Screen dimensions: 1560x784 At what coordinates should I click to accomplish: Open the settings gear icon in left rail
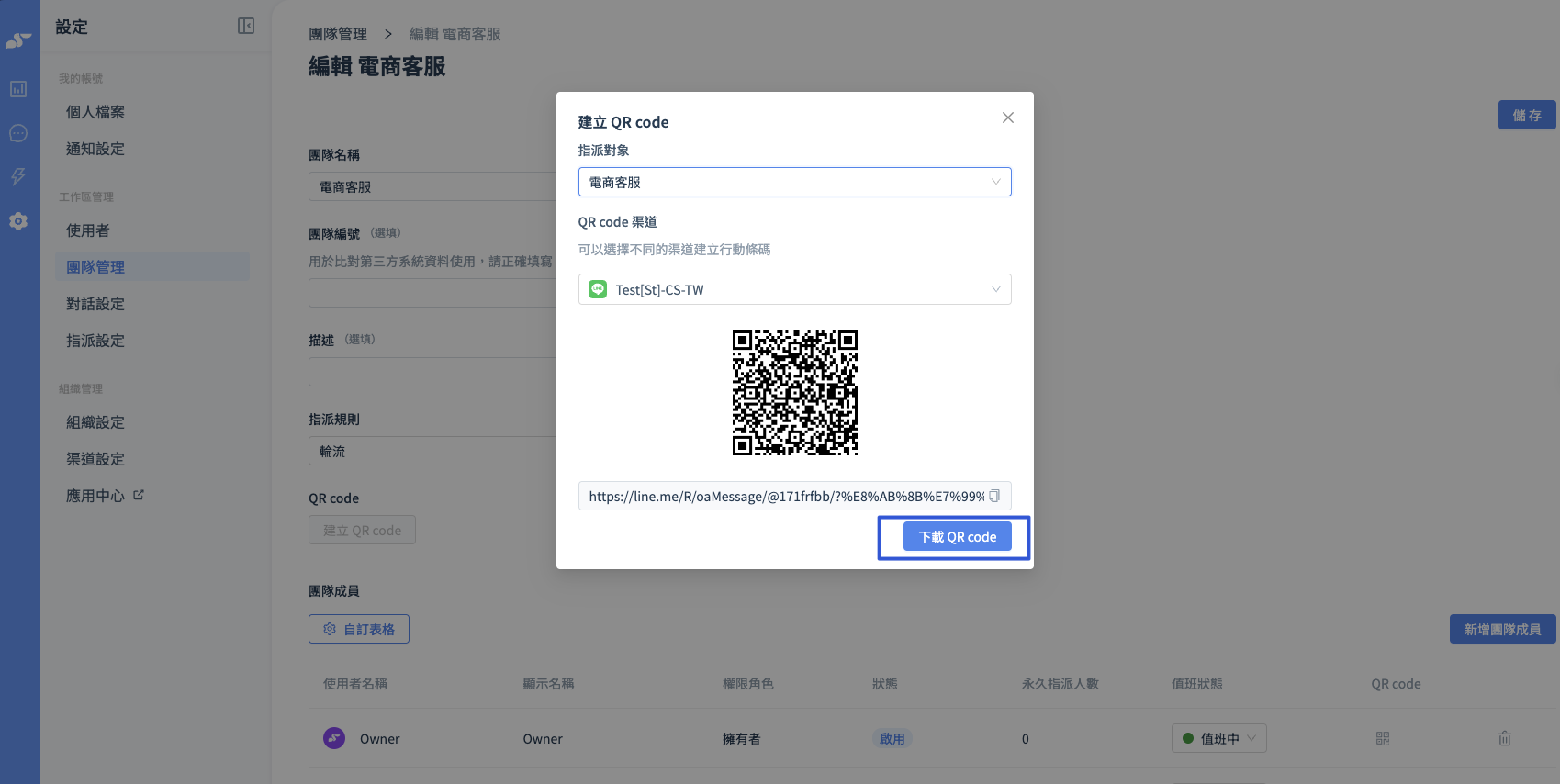coord(18,221)
